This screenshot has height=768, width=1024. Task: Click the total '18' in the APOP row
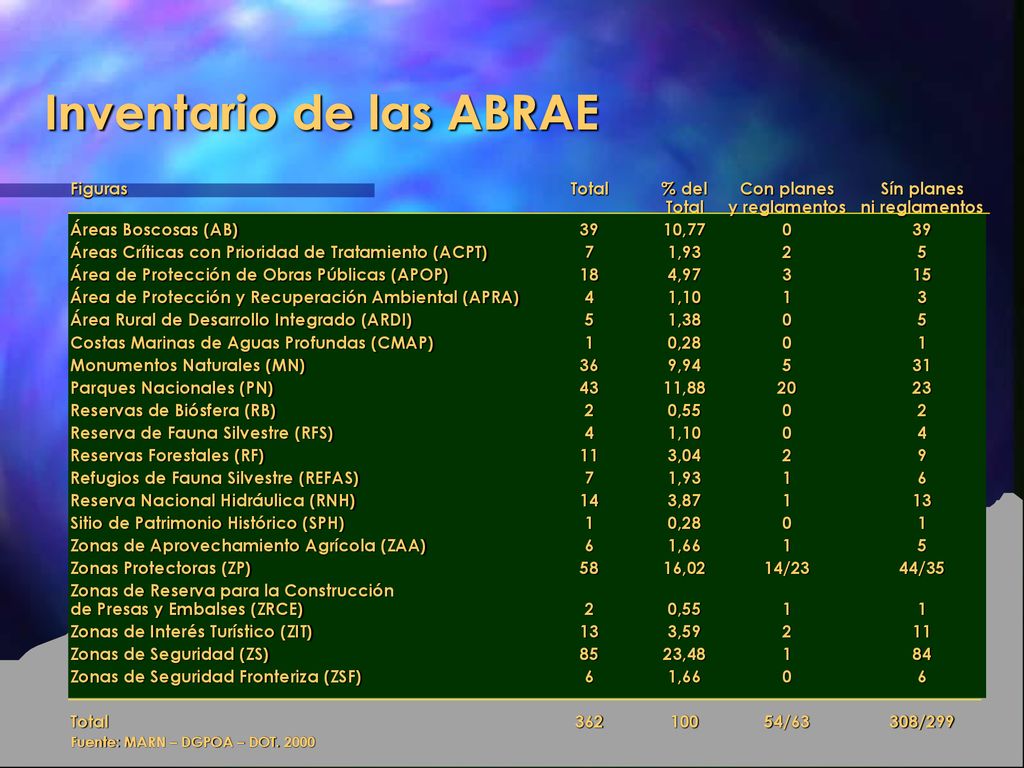tap(589, 275)
